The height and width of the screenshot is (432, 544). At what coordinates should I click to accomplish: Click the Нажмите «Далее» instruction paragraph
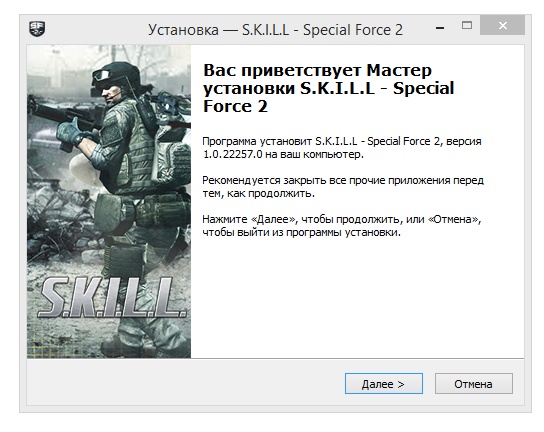342,226
